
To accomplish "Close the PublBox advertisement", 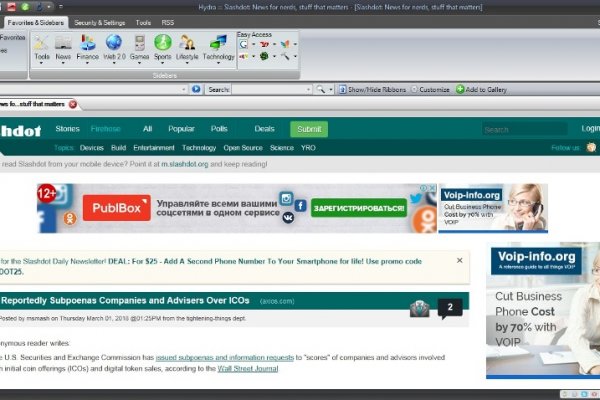I will tap(432, 188).
